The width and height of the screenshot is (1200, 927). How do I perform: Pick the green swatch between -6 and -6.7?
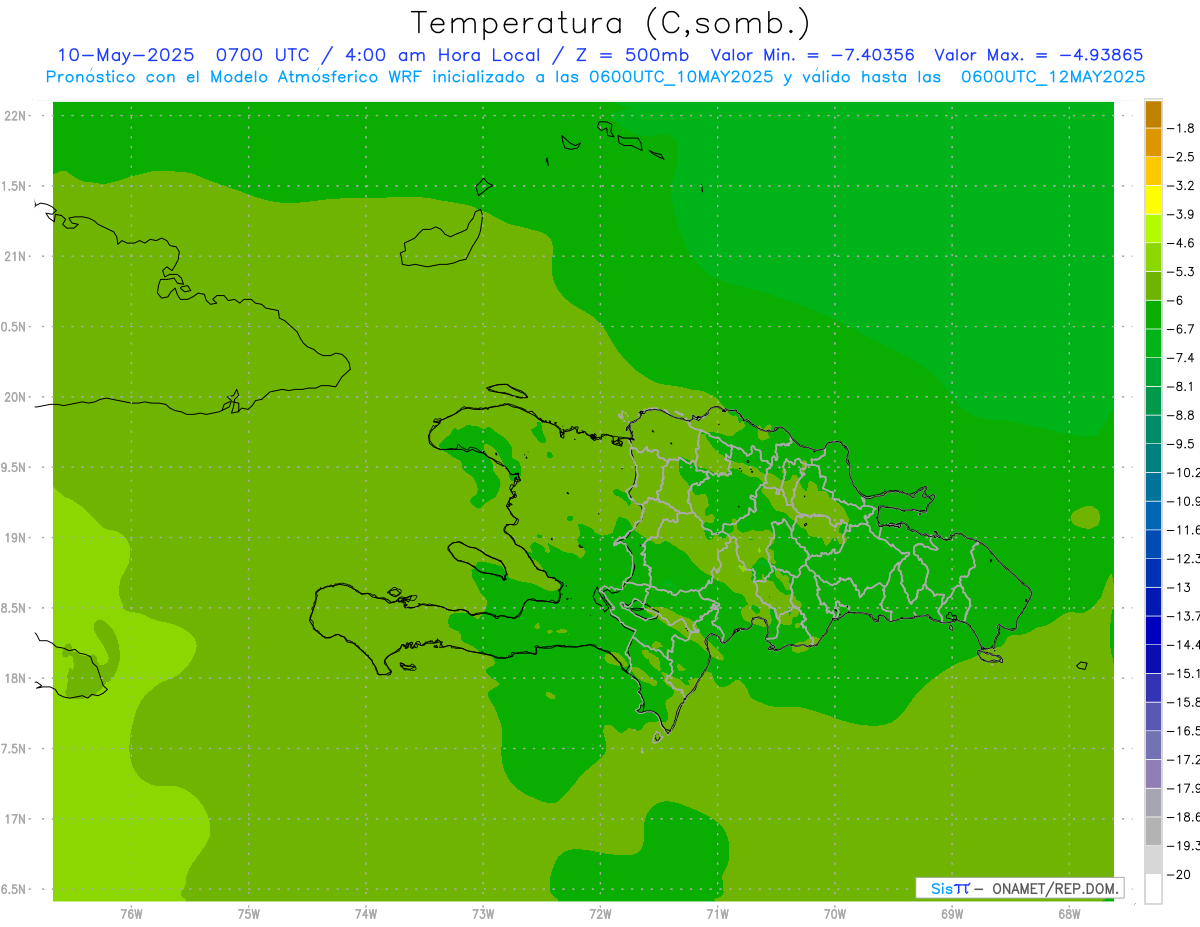click(x=1153, y=314)
